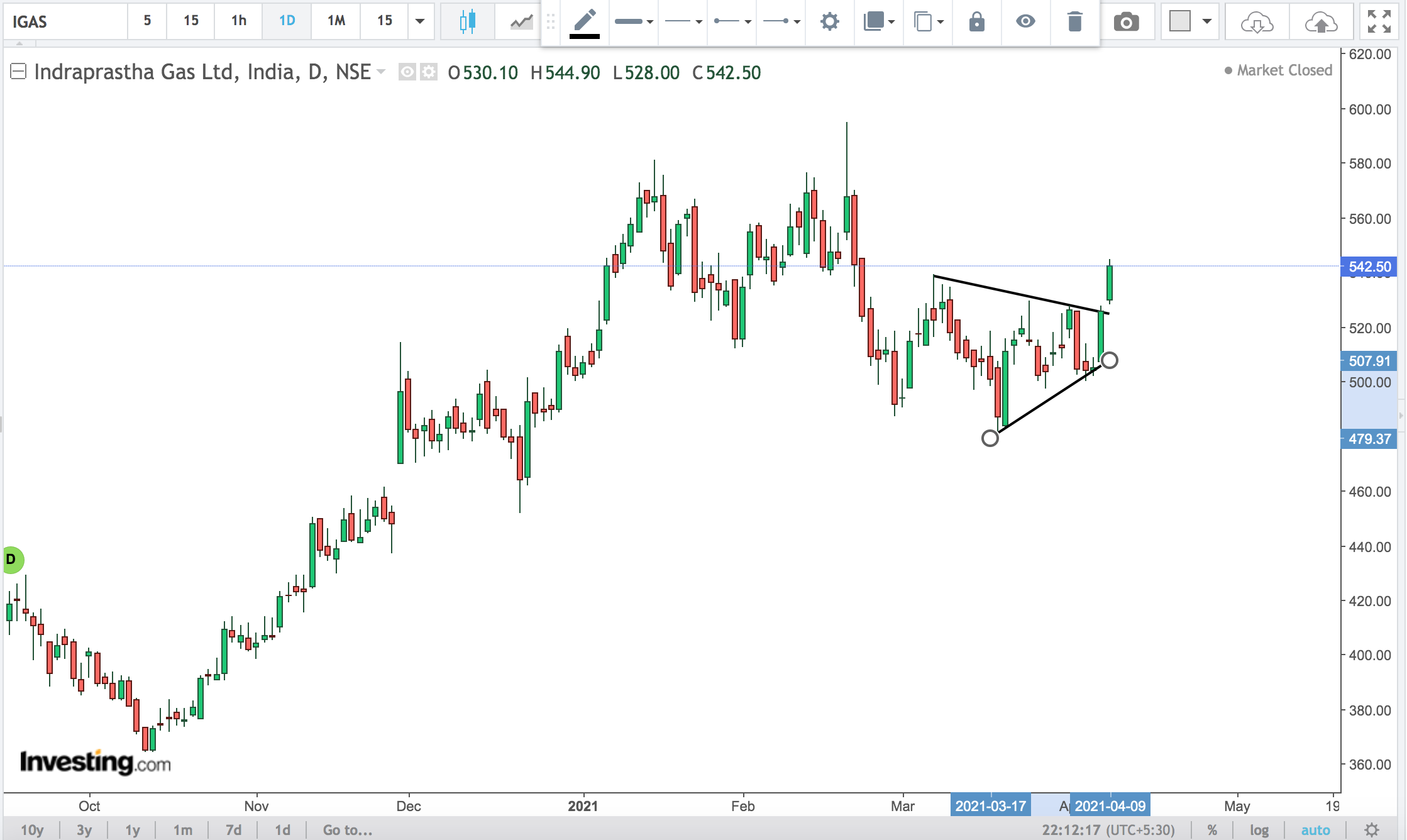Screen dimensions: 1407x840
Task: Enter fullscreen mode with expand arrows icon
Action: (x=1379, y=22)
